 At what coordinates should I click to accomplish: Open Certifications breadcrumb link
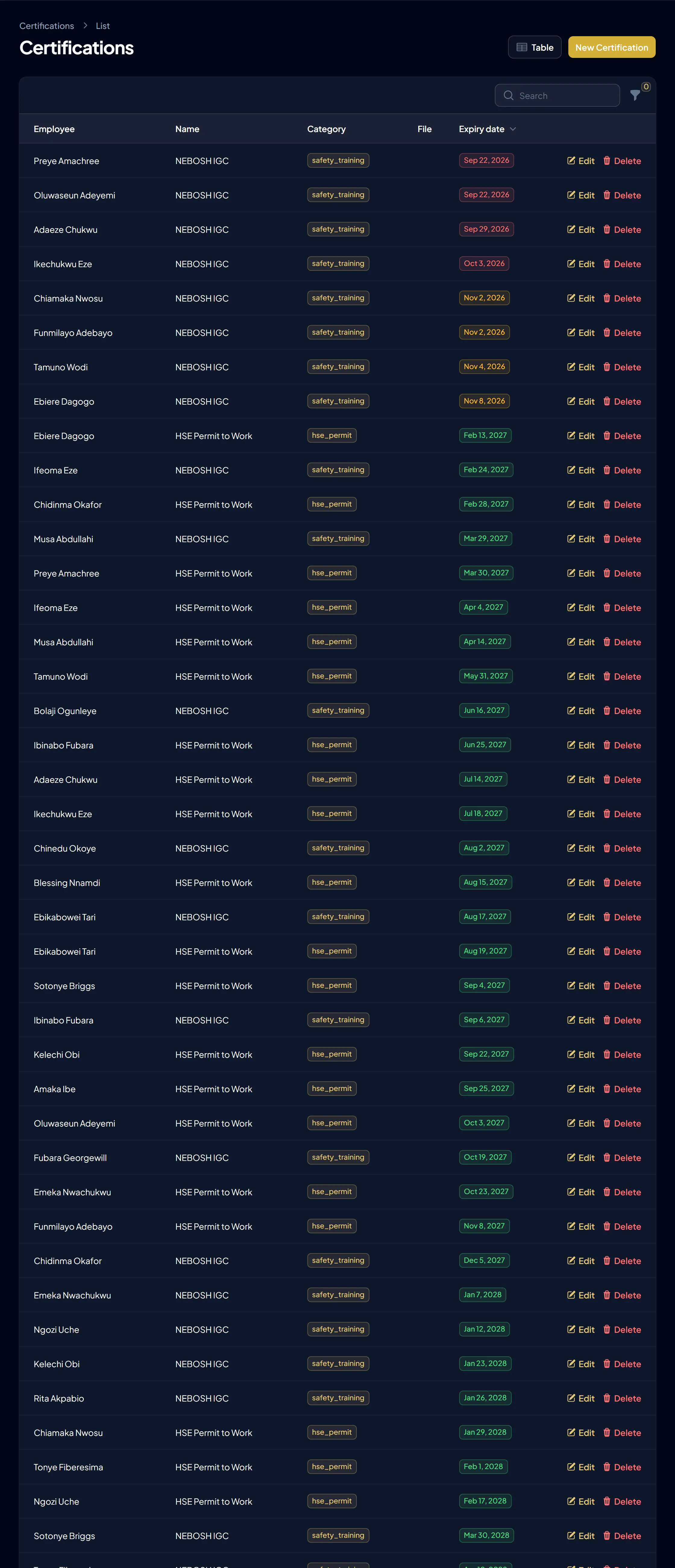(x=47, y=26)
